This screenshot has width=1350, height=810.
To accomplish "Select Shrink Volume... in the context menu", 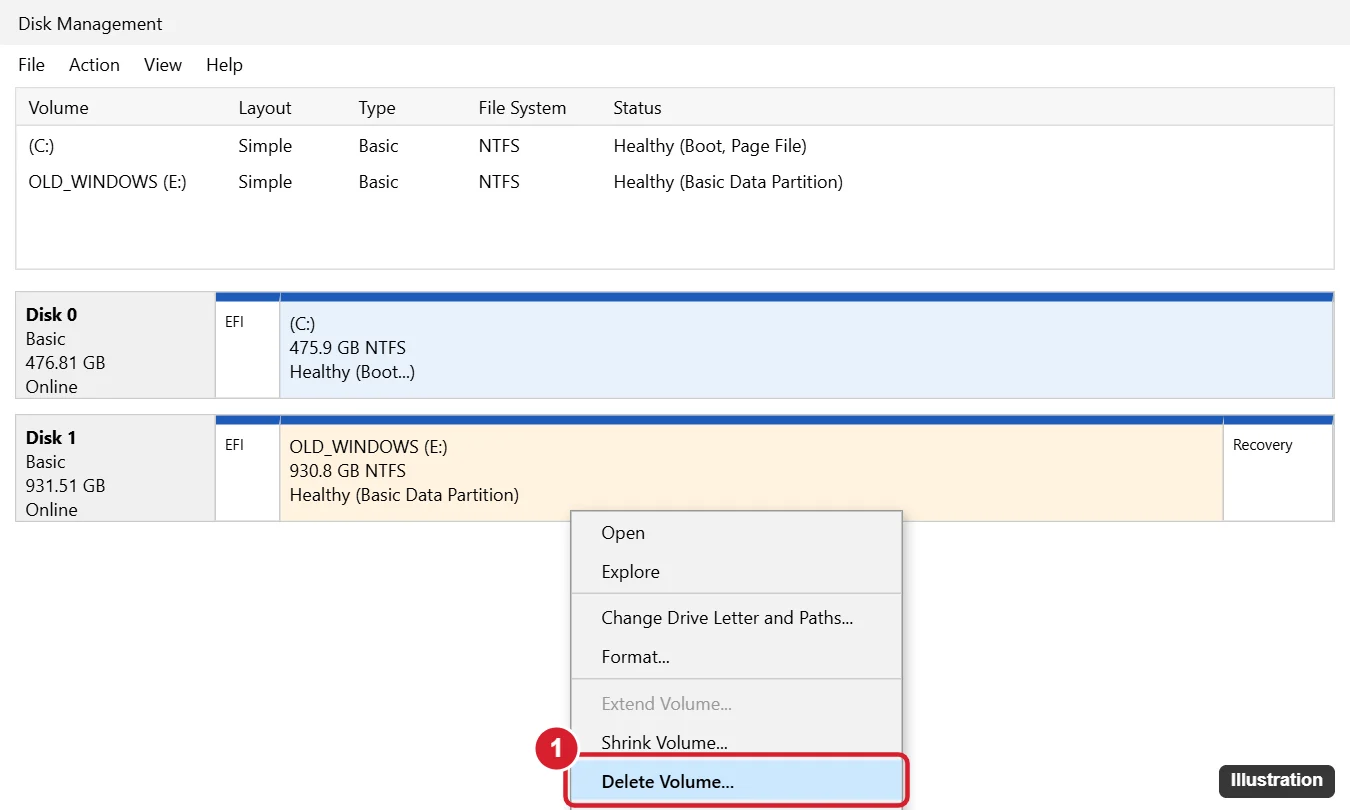I will click(736, 743).
